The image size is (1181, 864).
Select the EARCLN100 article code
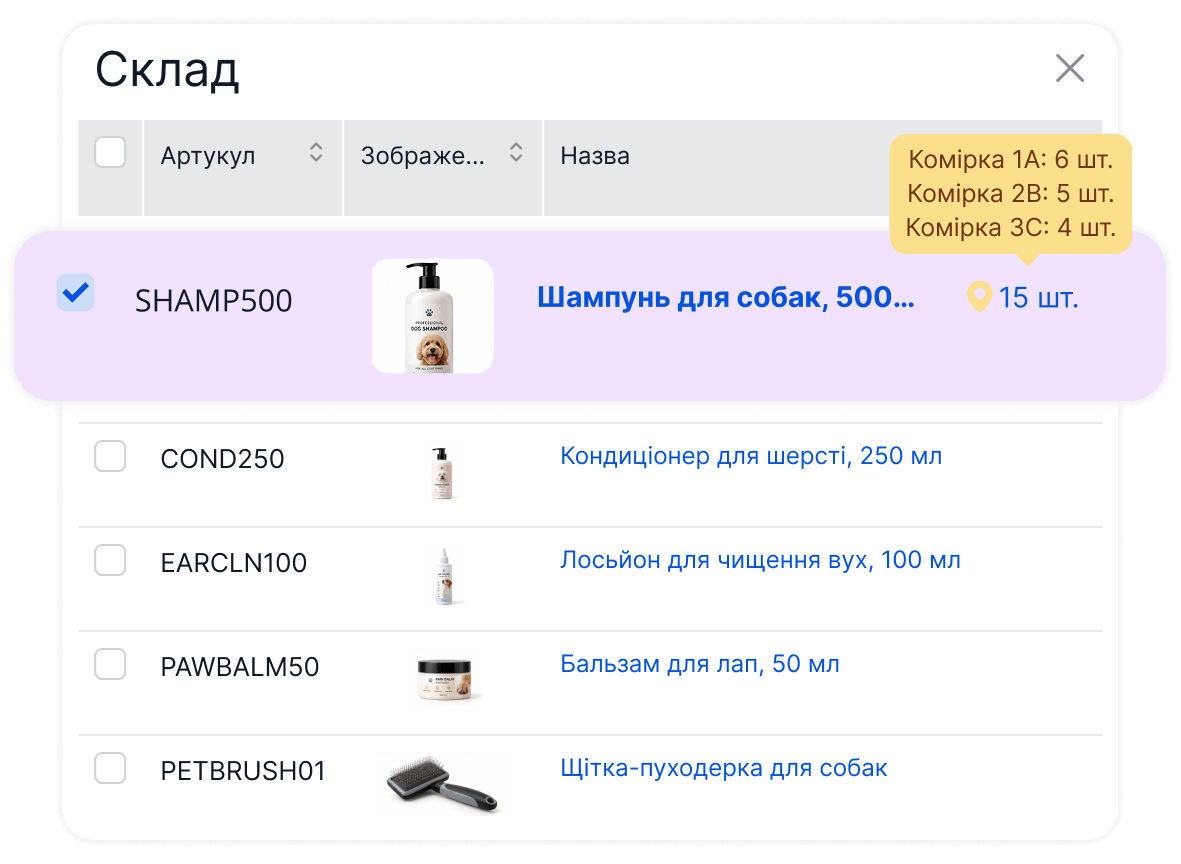pyautogui.click(x=233, y=563)
